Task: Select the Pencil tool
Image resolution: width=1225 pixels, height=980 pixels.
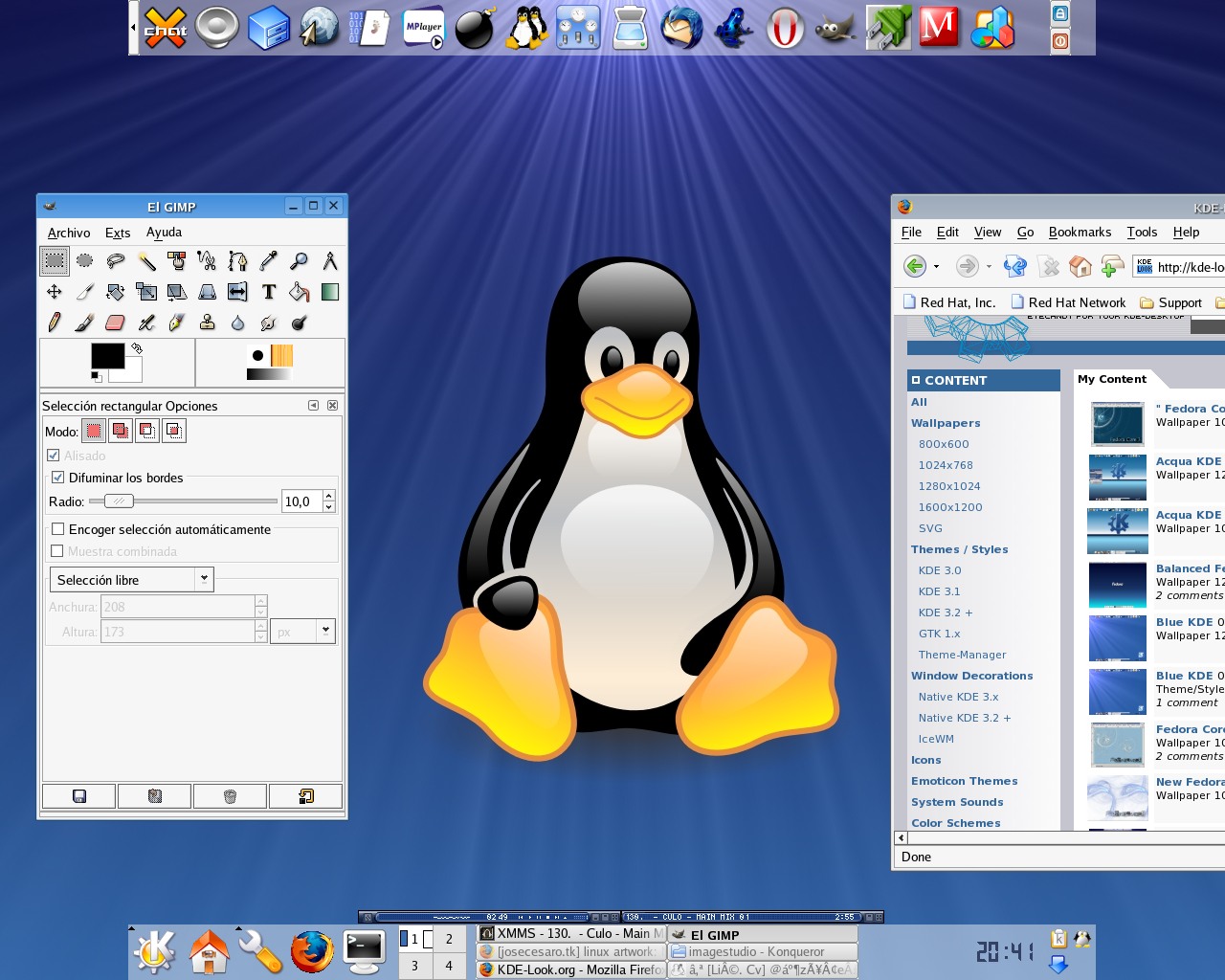Action: (x=55, y=323)
